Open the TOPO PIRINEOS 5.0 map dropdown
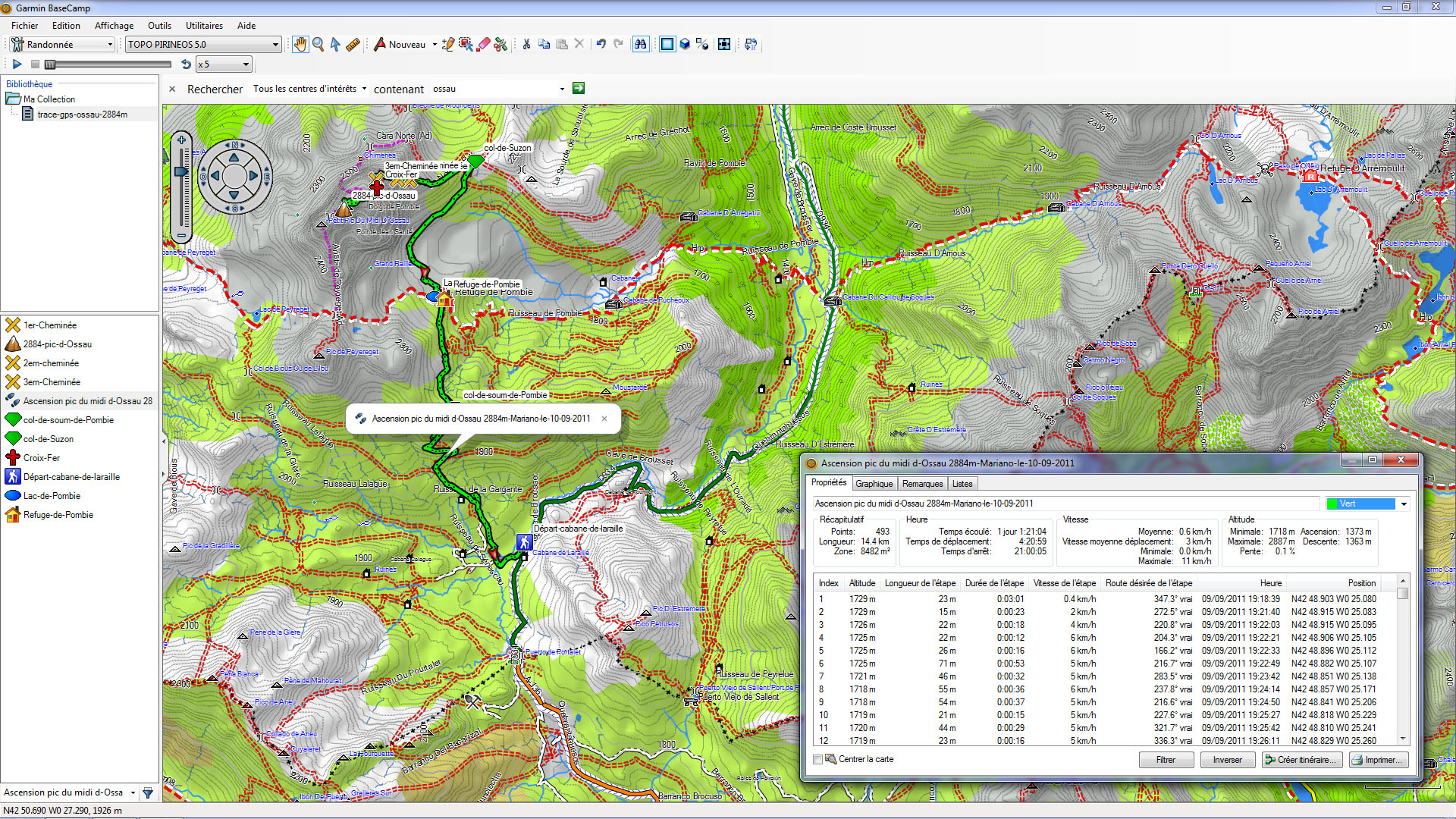The width and height of the screenshot is (1456, 819). [203, 45]
